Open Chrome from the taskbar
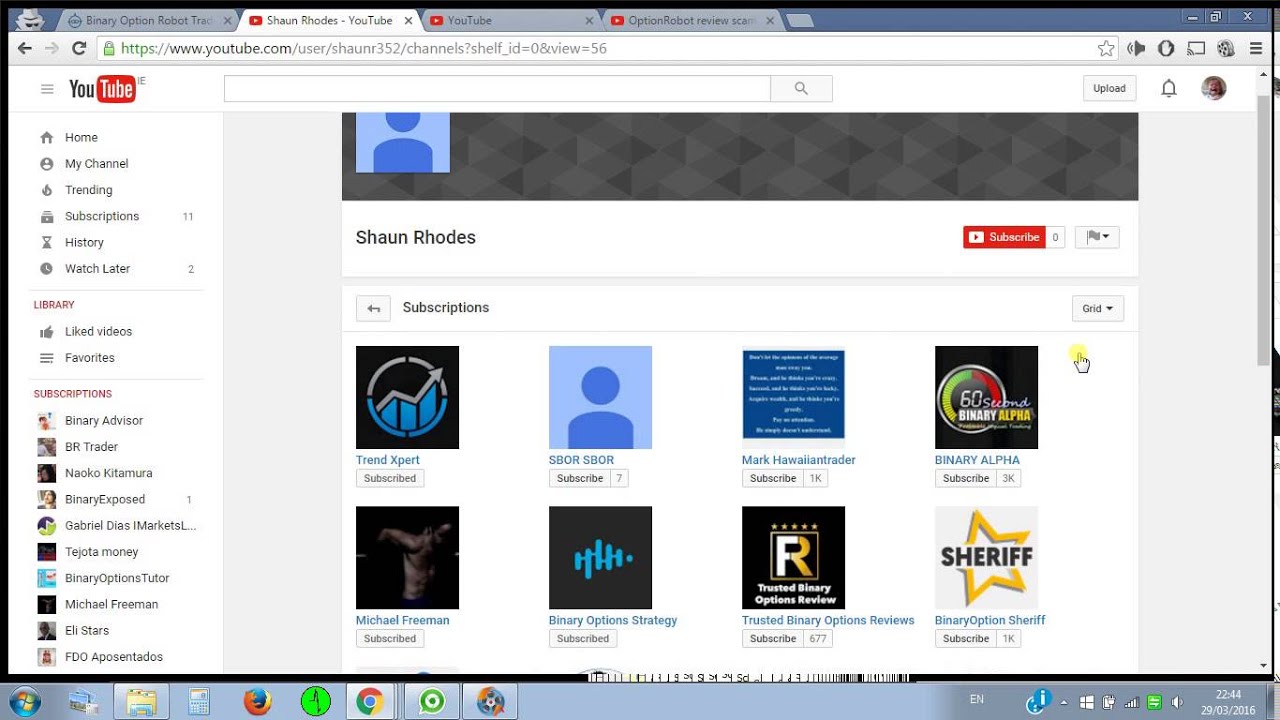1280x720 pixels. (x=369, y=701)
